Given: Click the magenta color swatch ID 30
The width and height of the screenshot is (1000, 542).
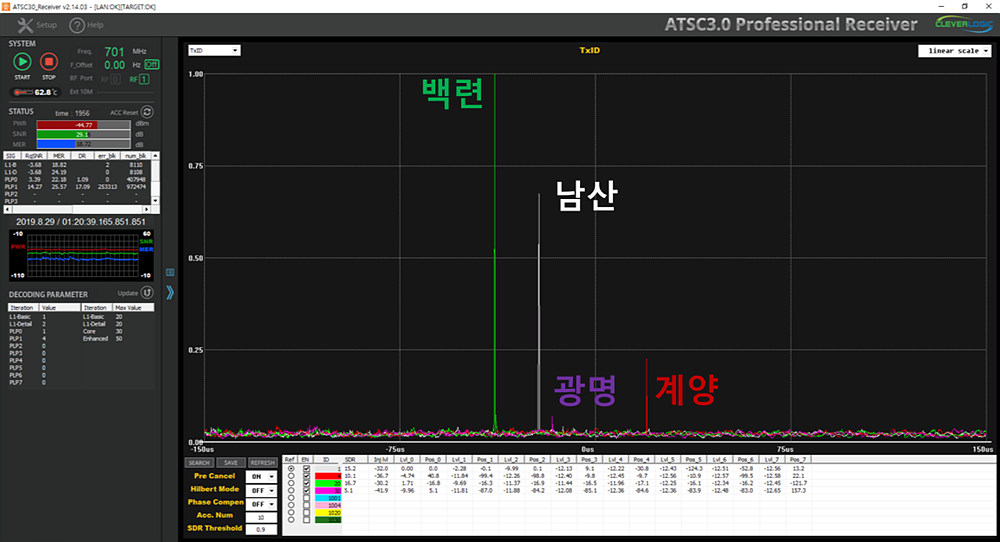Looking at the screenshot, I should tap(328, 490).
